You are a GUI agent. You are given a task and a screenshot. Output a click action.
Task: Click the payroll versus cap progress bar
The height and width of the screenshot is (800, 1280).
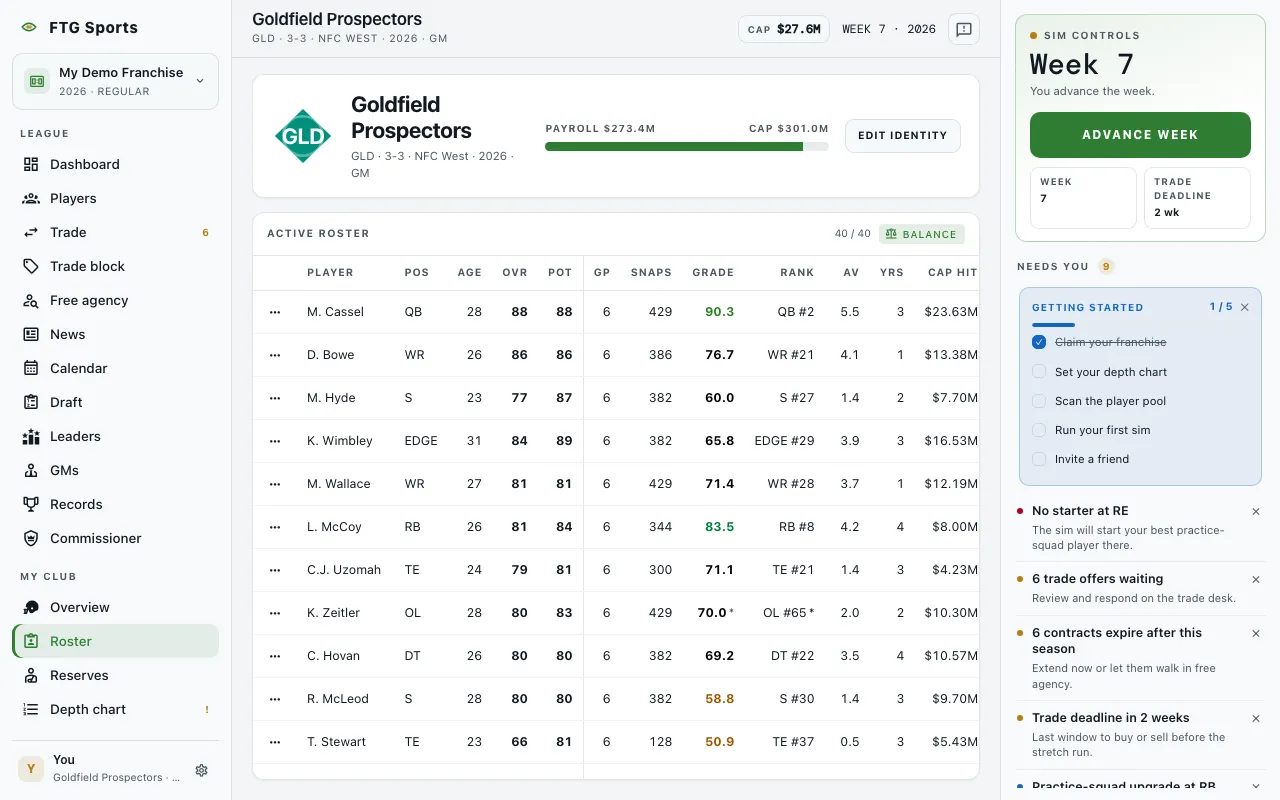[687, 147]
